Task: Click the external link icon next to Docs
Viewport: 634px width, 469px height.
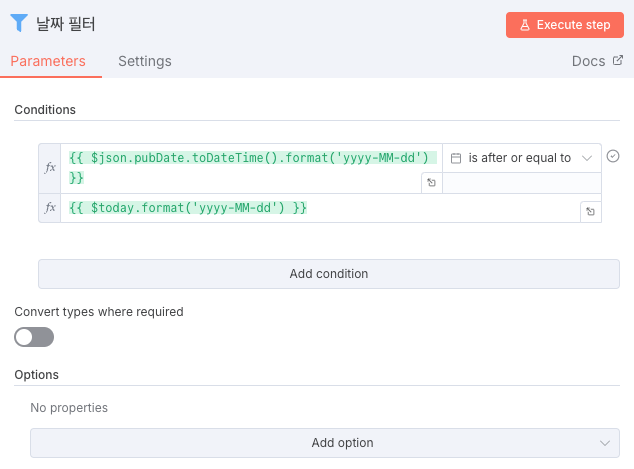Action: [x=617, y=61]
